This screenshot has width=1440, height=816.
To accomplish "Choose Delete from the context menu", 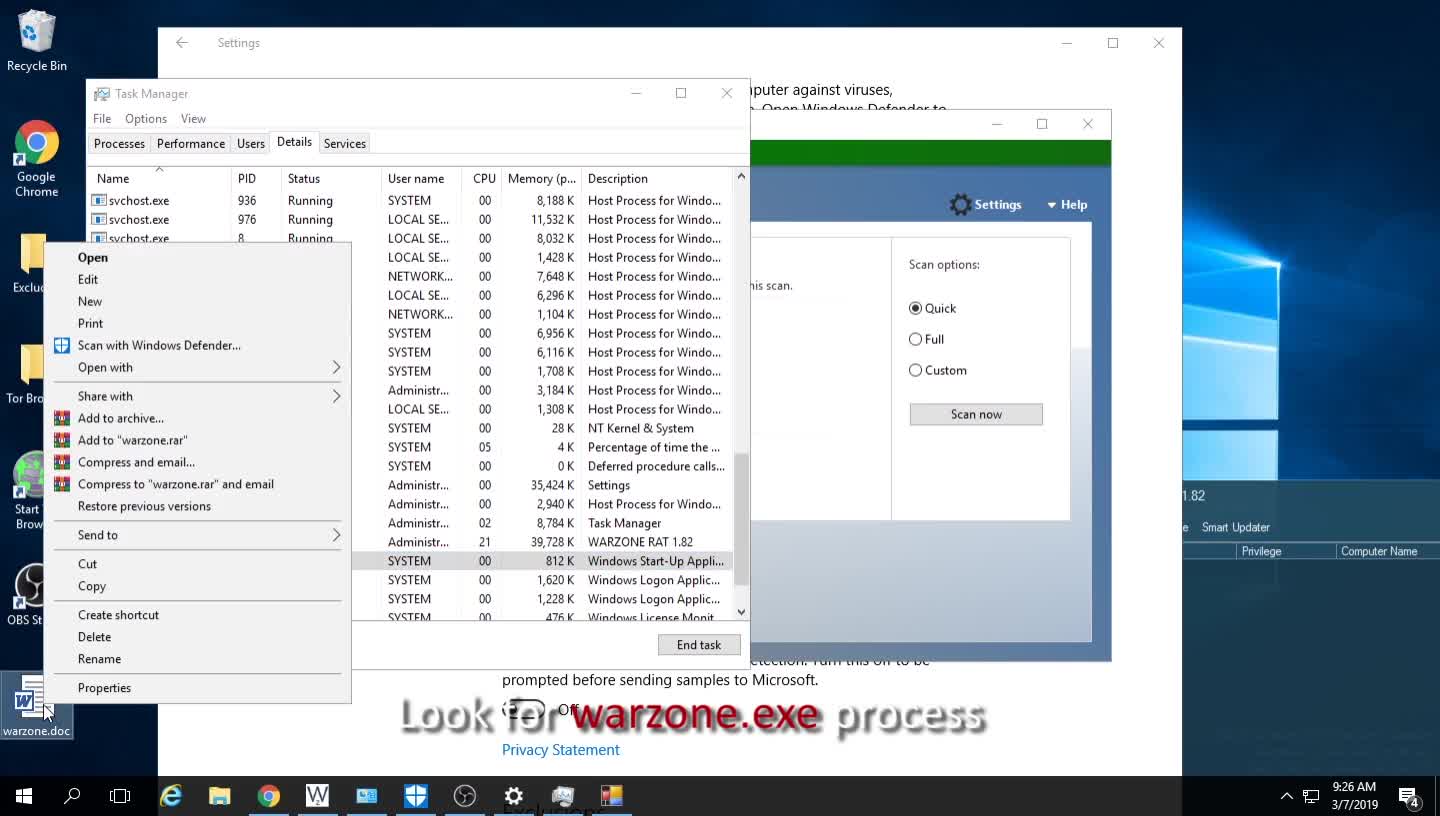I will (x=198, y=637).
